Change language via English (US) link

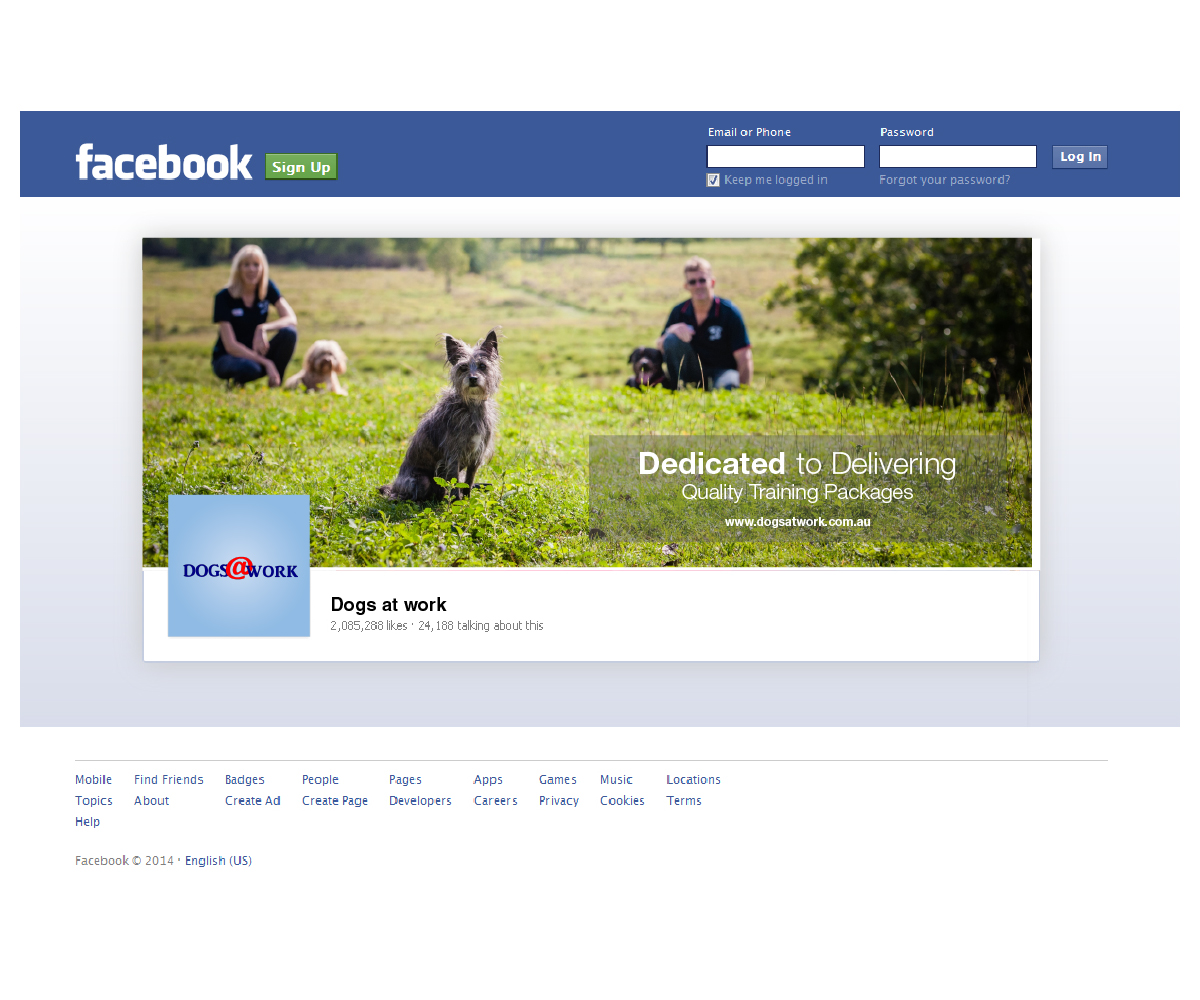coord(218,861)
